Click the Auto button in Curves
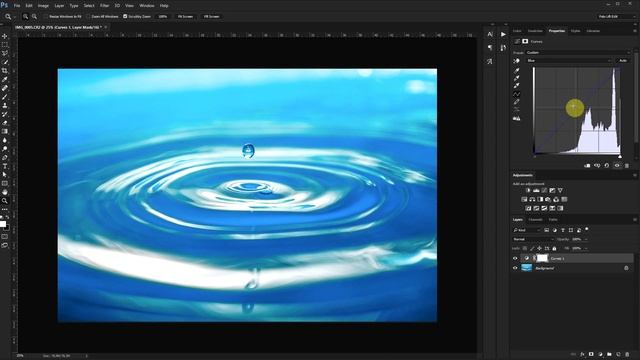Image resolution: width=640 pixels, height=360 pixels. coord(623,60)
